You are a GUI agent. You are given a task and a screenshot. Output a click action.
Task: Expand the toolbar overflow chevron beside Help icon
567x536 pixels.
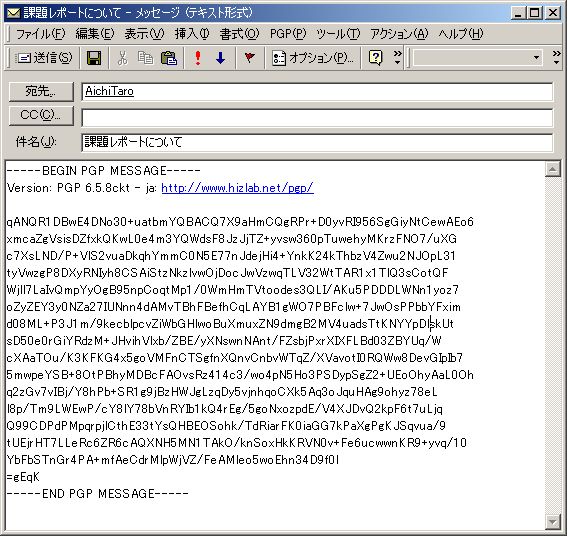[x=397, y=58]
